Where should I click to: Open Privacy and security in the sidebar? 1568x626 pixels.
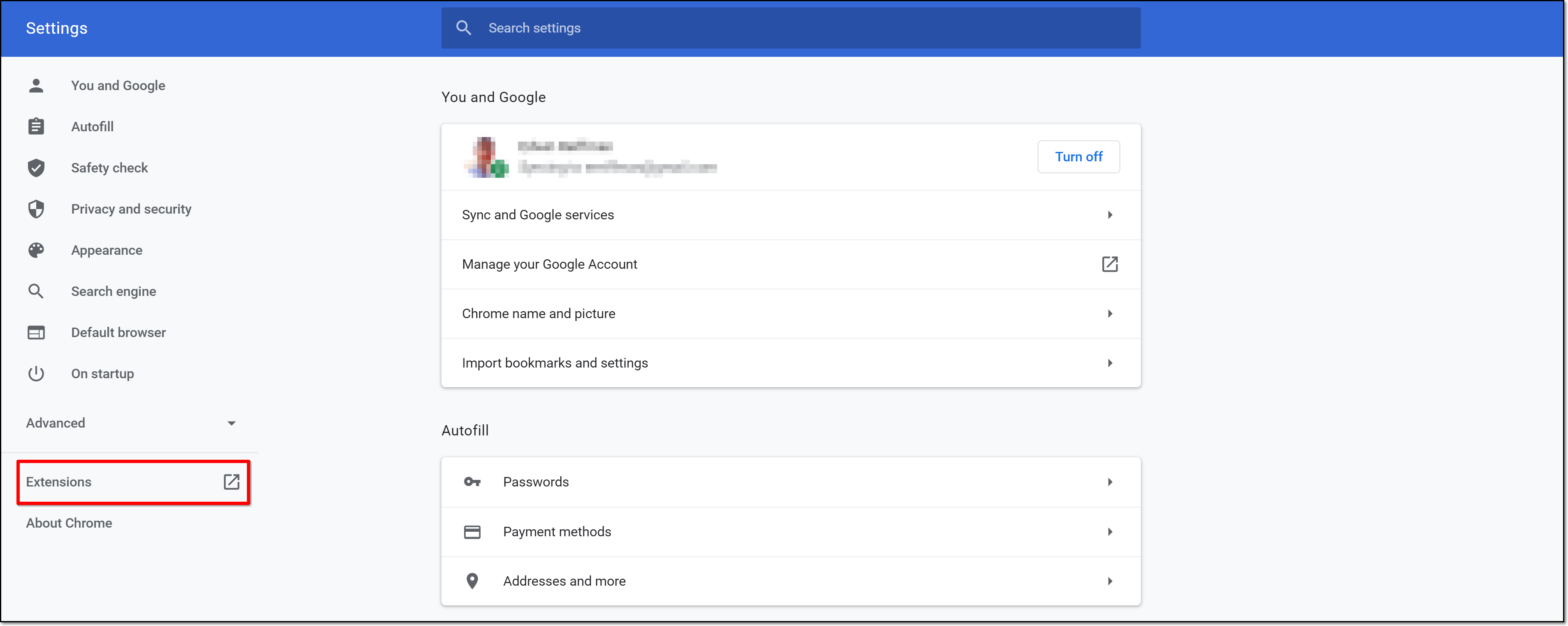(131, 209)
